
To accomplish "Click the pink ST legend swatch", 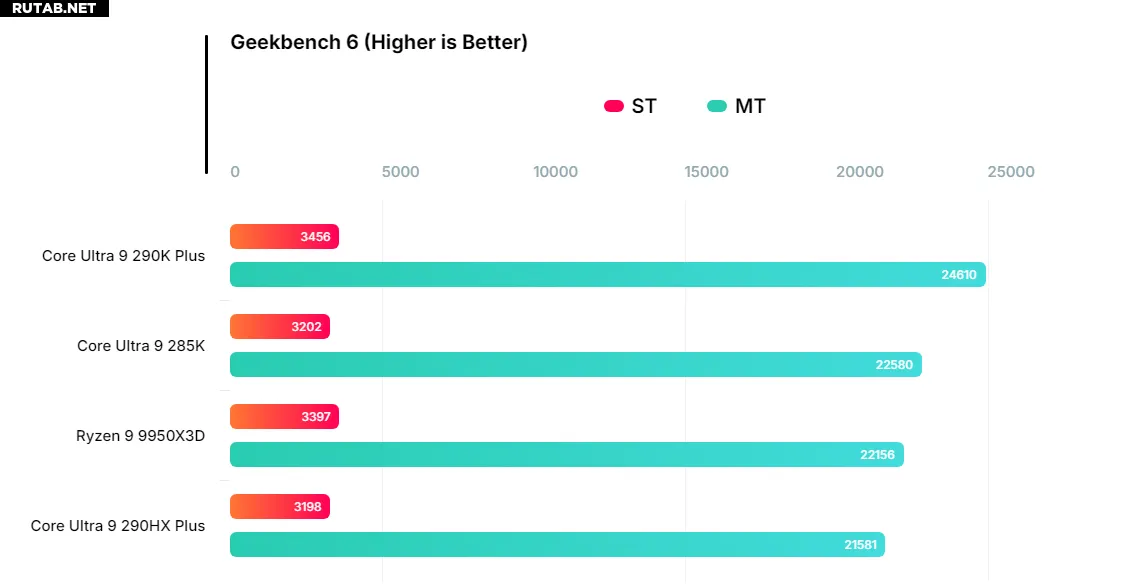I will point(614,106).
